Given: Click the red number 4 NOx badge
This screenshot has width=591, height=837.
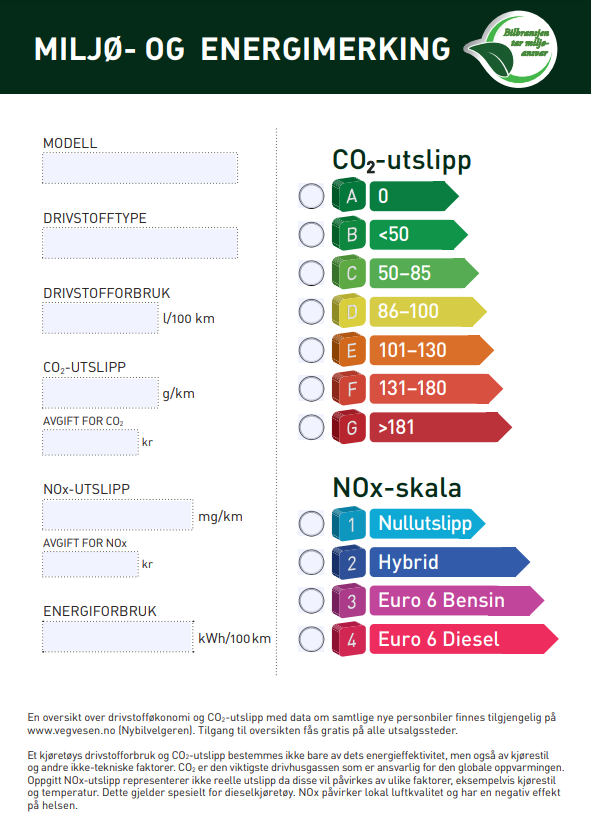Looking at the screenshot, I should [349, 639].
